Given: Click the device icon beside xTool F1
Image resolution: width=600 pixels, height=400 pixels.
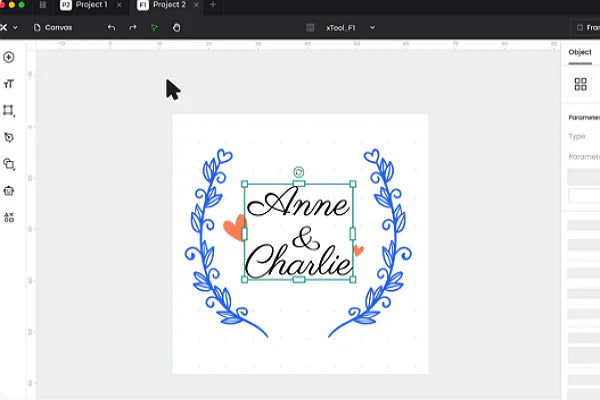Looking at the screenshot, I should [310, 28].
